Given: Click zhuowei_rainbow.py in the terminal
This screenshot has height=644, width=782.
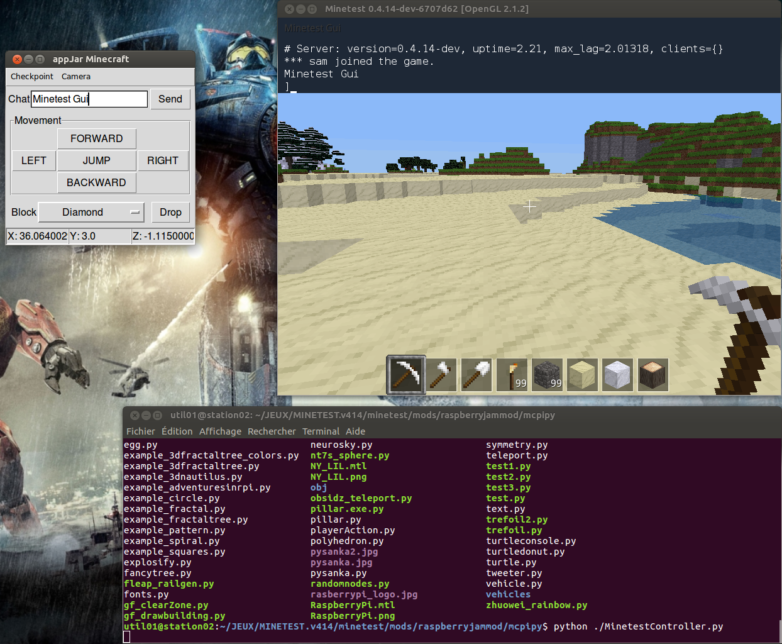Looking at the screenshot, I should click(537, 605).
